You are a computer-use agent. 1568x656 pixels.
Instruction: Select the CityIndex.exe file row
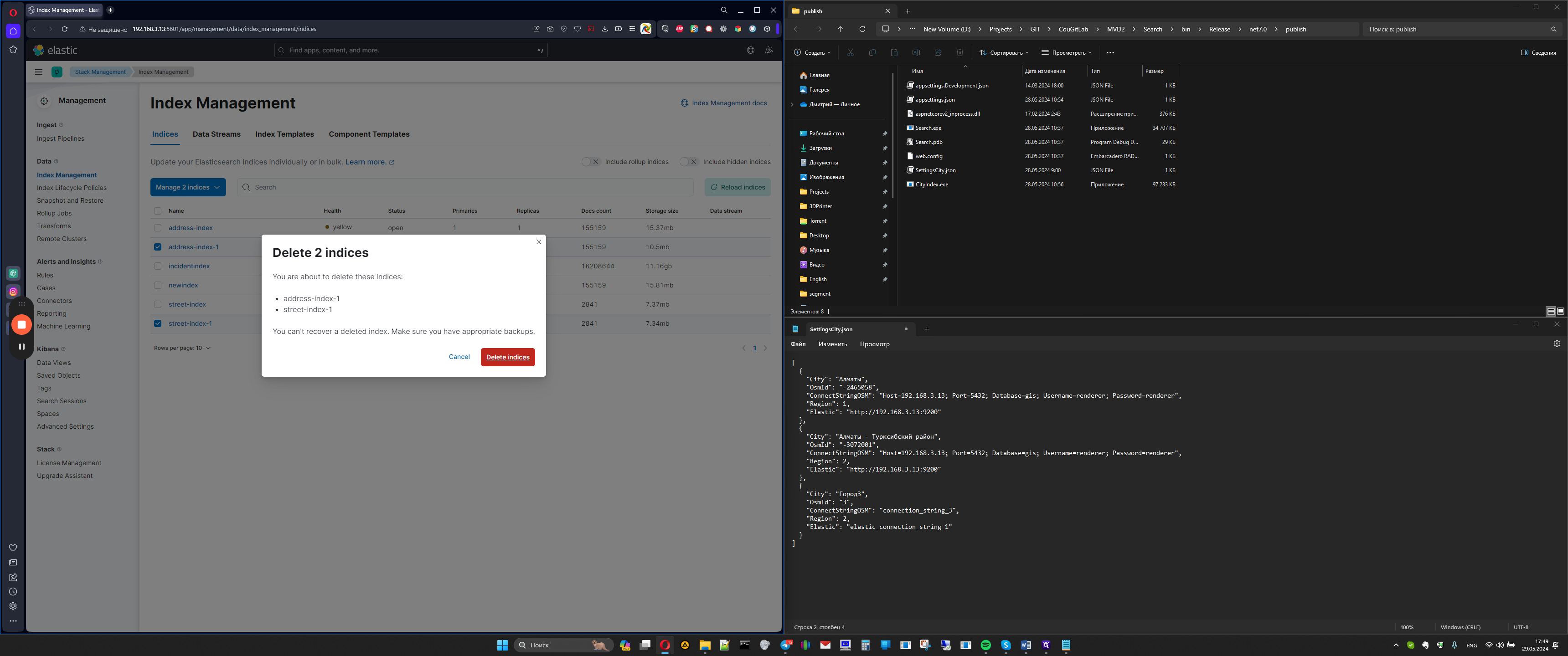pos(1042,185)
